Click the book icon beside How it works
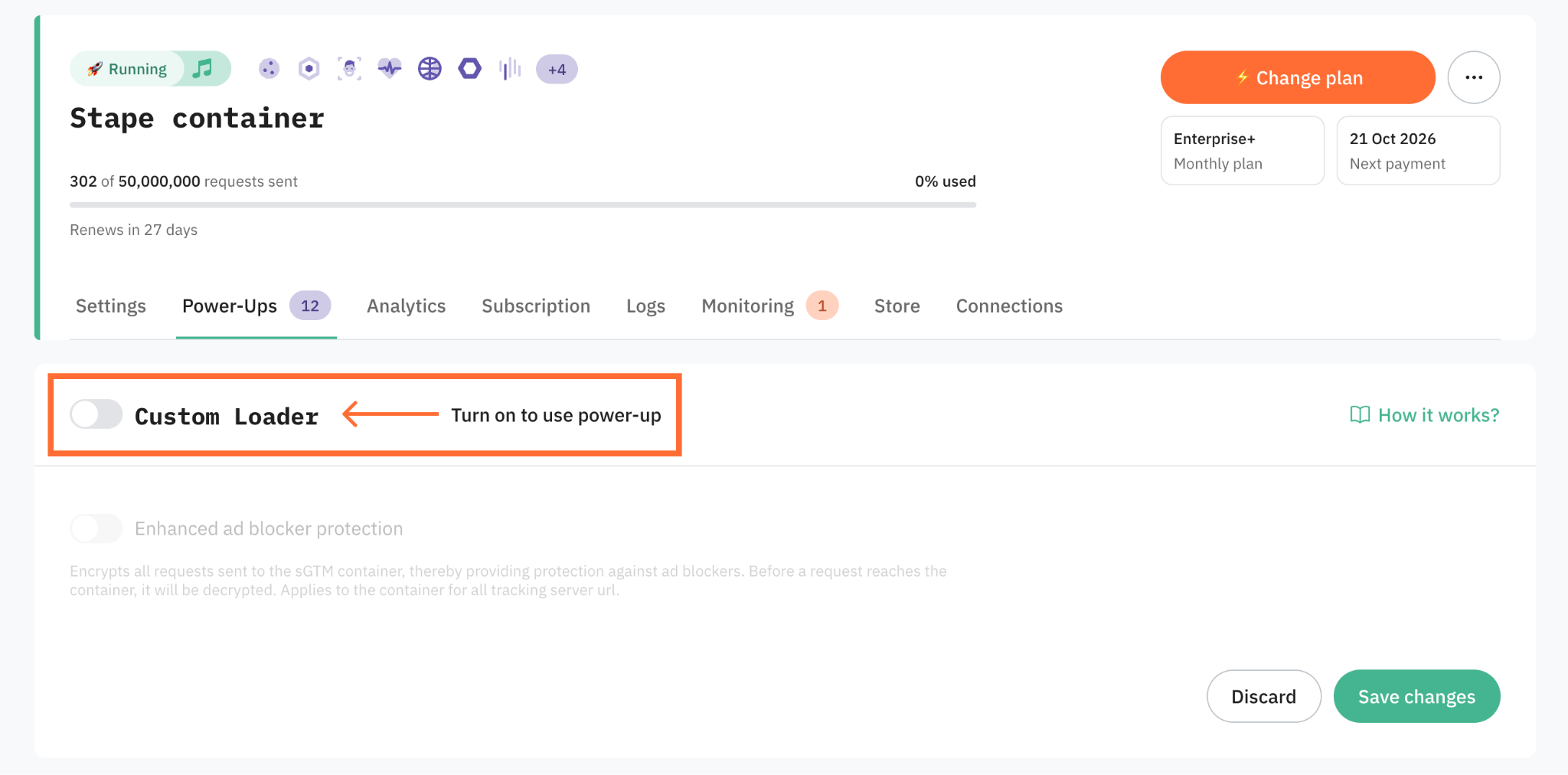Viewport: 1568px width, 775px height. (1360, 415)
